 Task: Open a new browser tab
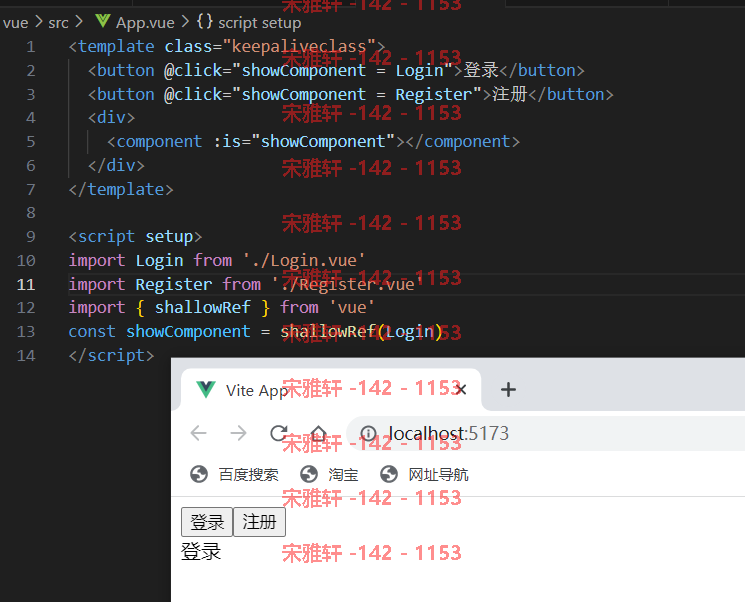[x=508, y=390]
